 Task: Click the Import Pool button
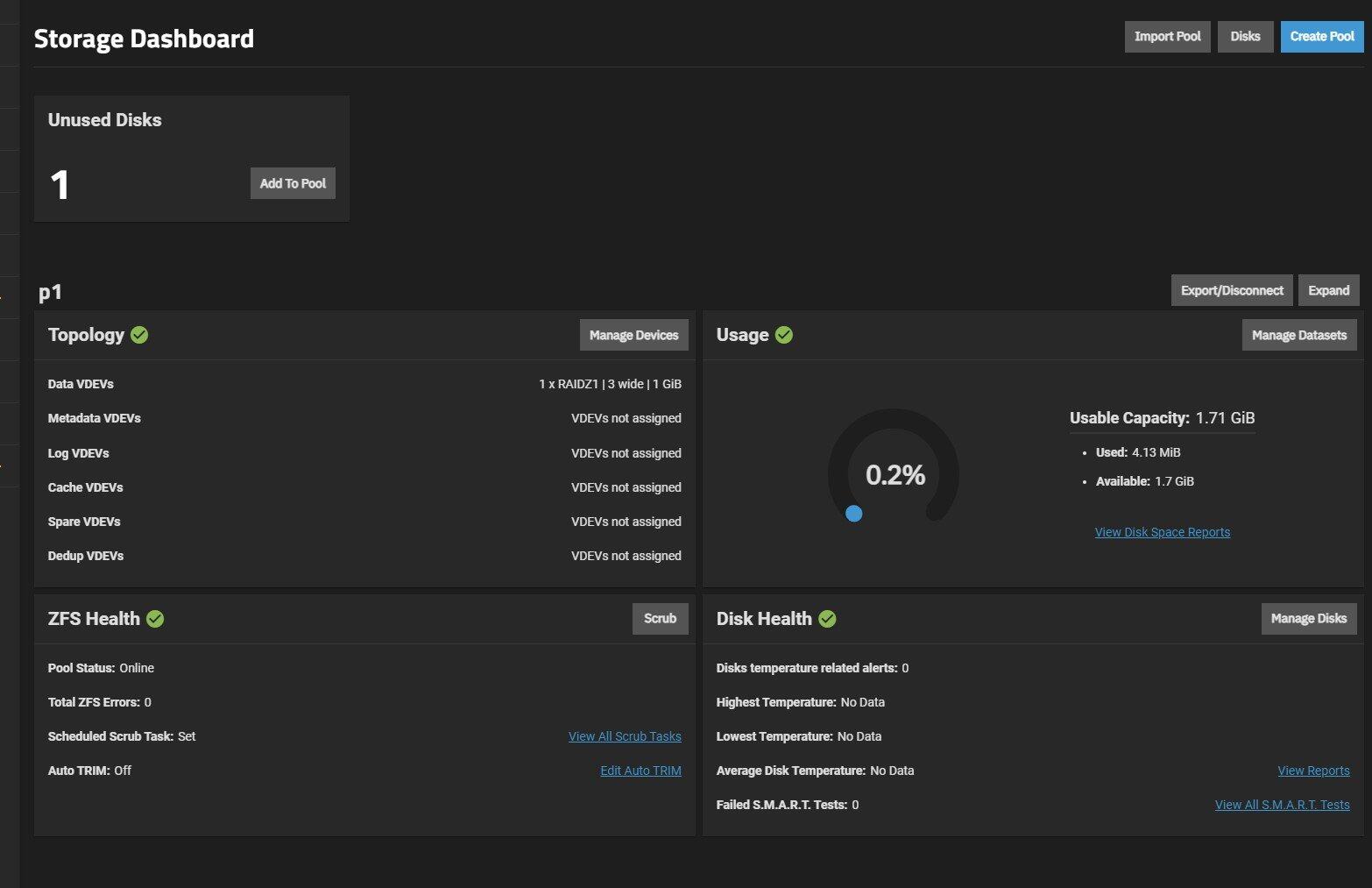(x=1167, y=37)
